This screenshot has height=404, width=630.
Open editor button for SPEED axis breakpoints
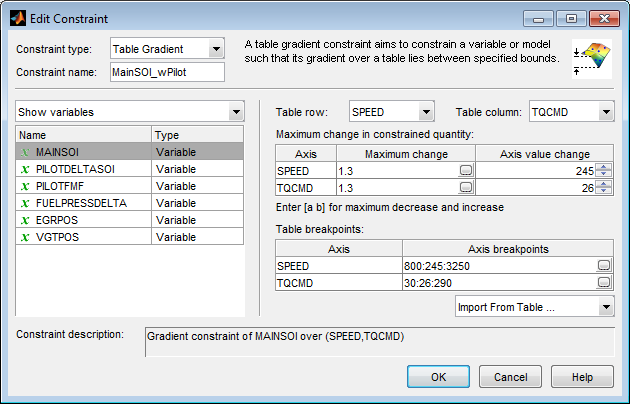(x=604, y=265)
